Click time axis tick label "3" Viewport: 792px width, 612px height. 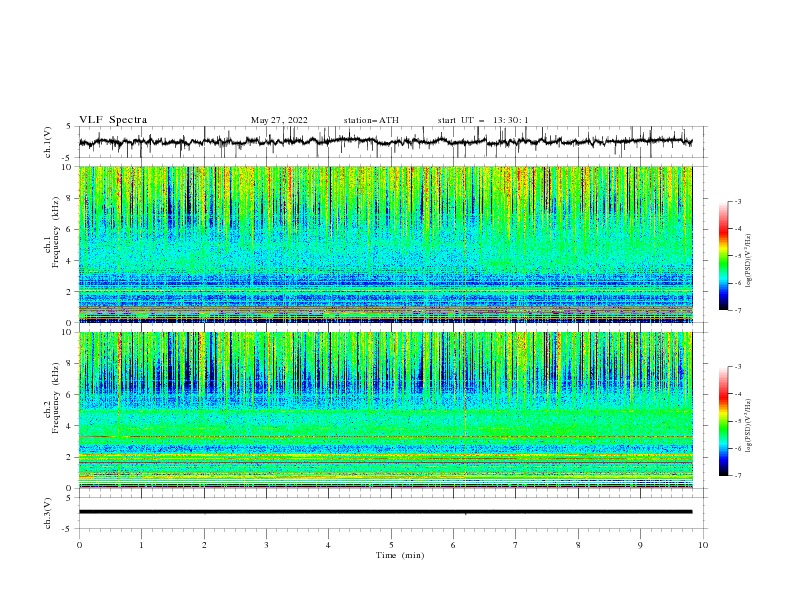[266, 545]
